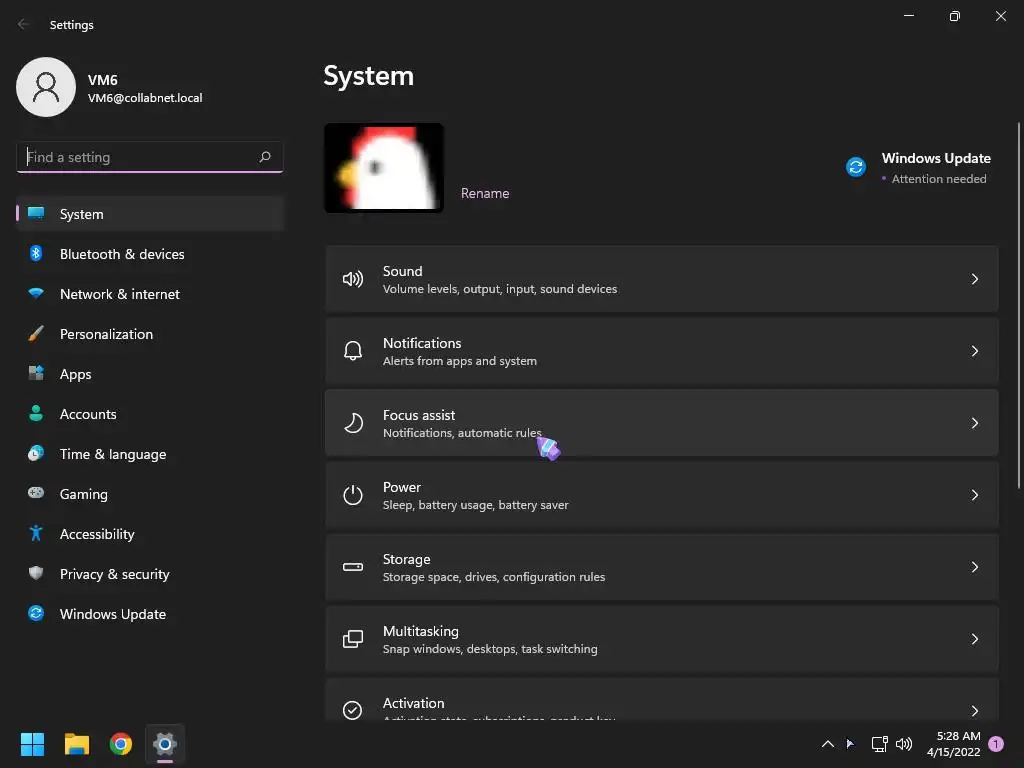Click the Privacy & security shield icon
This screenshot has width=1024, height=768.
click(x=36, y=573)
